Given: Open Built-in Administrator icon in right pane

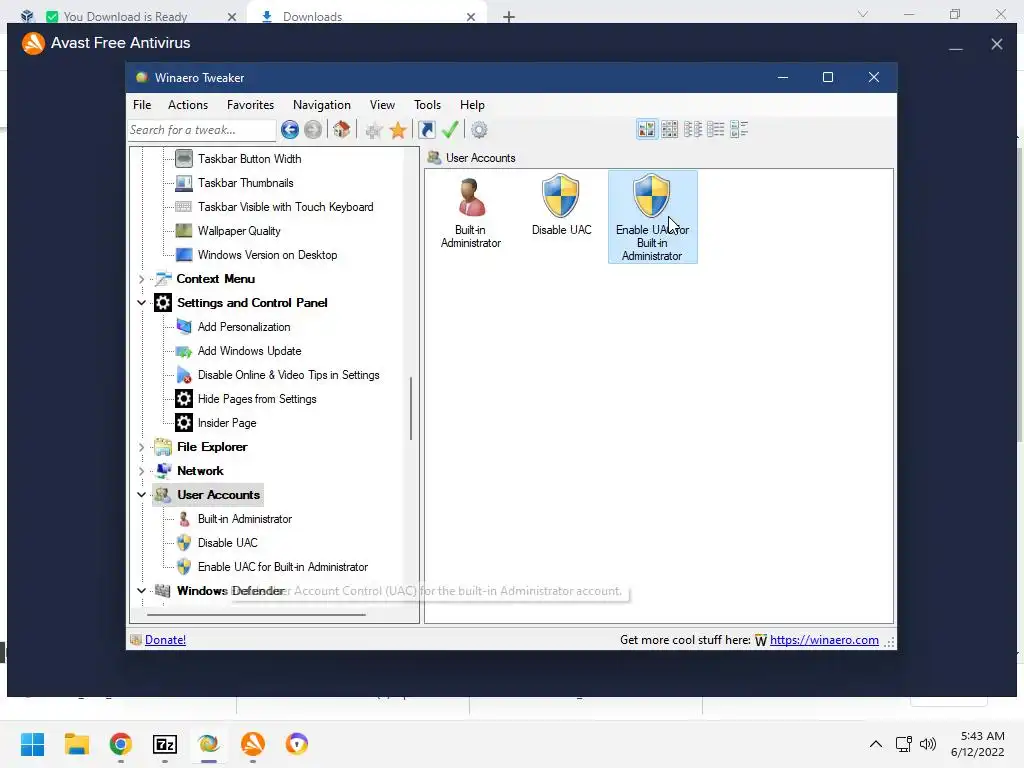Looking at the screenshot, I should coord(471,213).
